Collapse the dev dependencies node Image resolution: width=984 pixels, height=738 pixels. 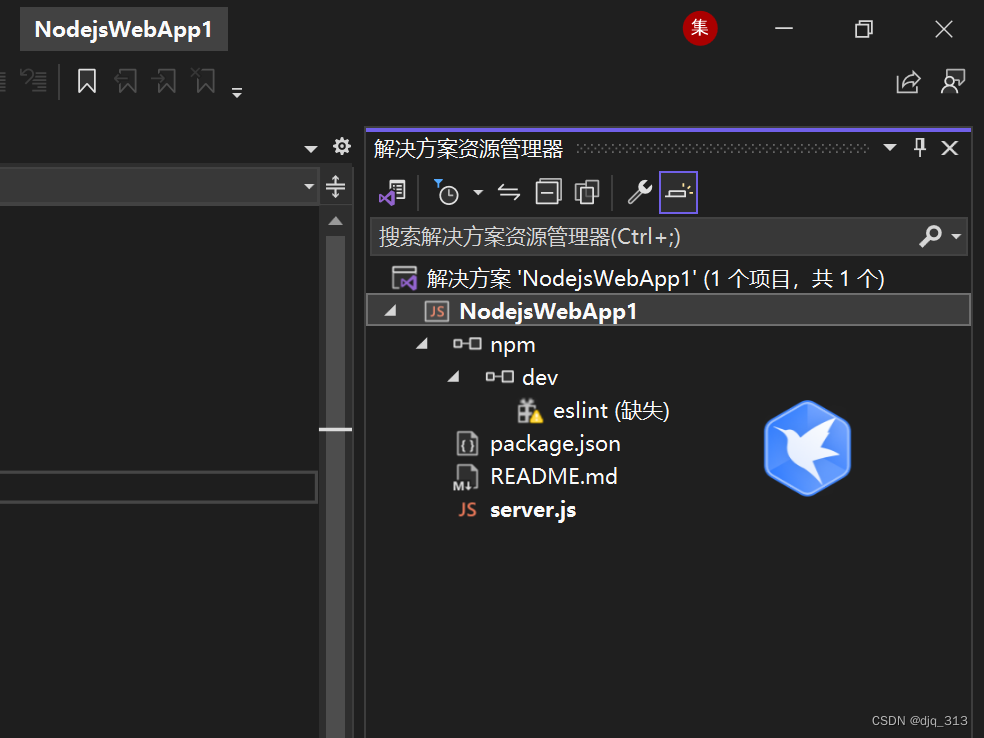[x=454, y=377]
